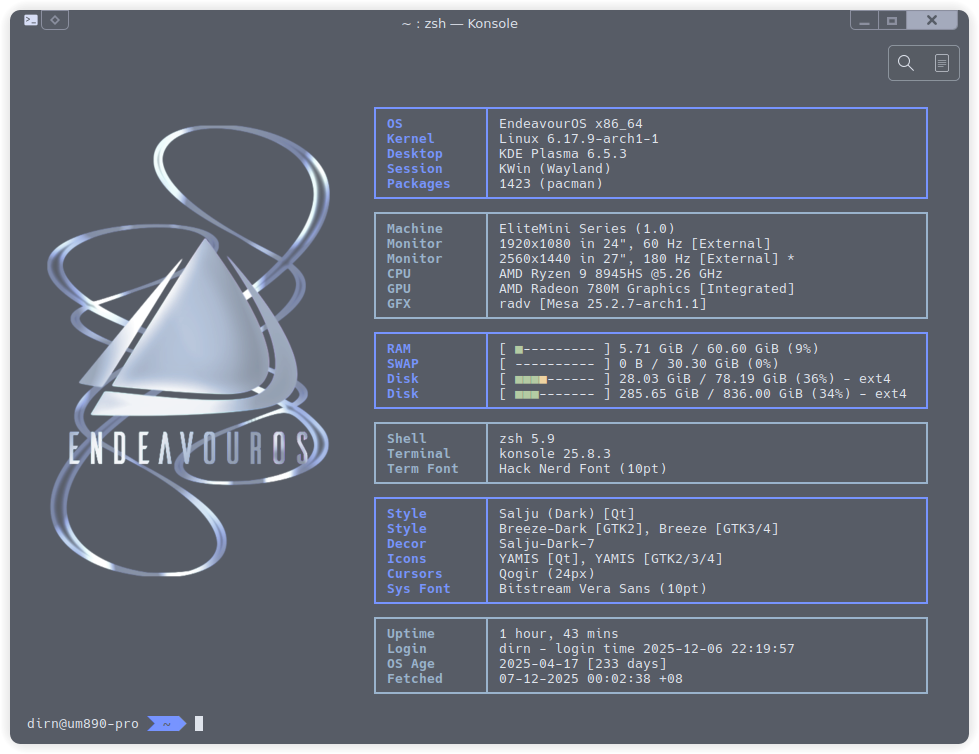Click the EndeavourOS logo artwork
Viewport: 979px width, 754px height.
tap(190, 340)
